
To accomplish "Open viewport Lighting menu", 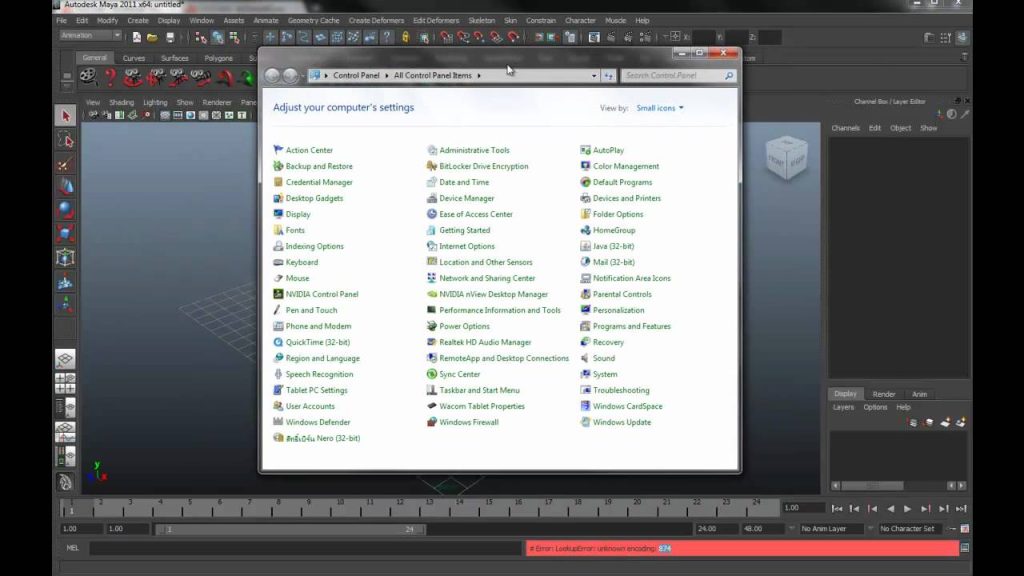I will tap(155, 103).
